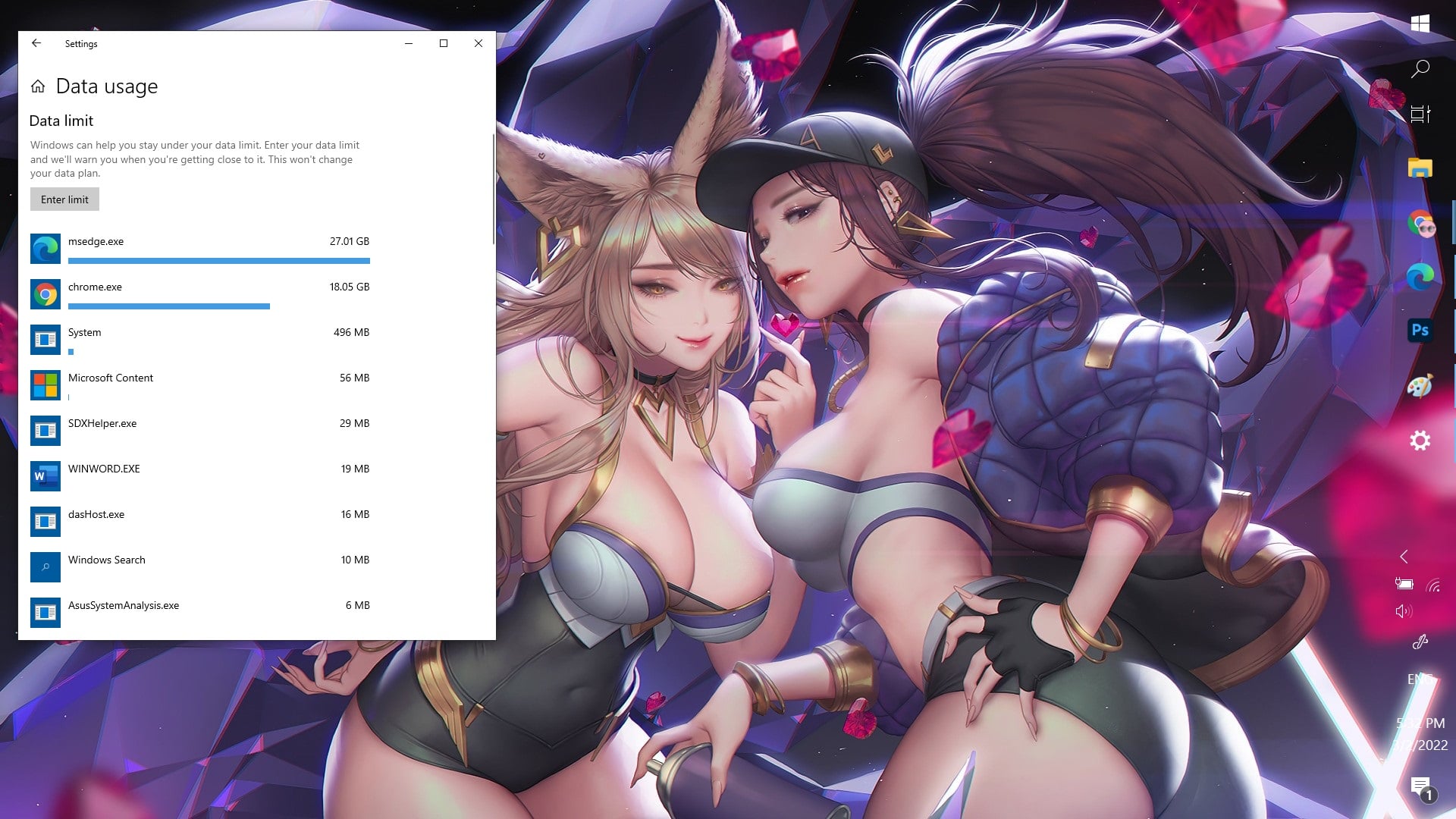This screenshot has height=819, width=1456.
Task: Select the icon beside the System entry
Action: pos(45,340)
